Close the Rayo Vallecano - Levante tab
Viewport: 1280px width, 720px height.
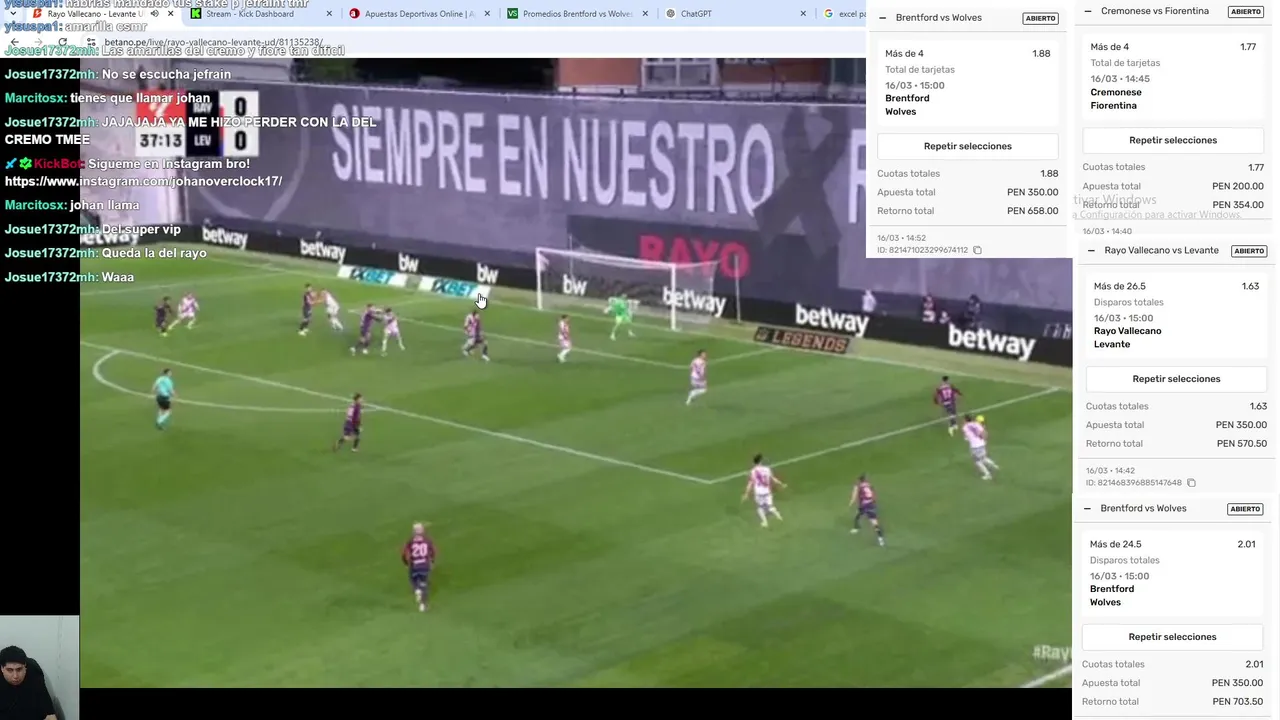point(171,14)
